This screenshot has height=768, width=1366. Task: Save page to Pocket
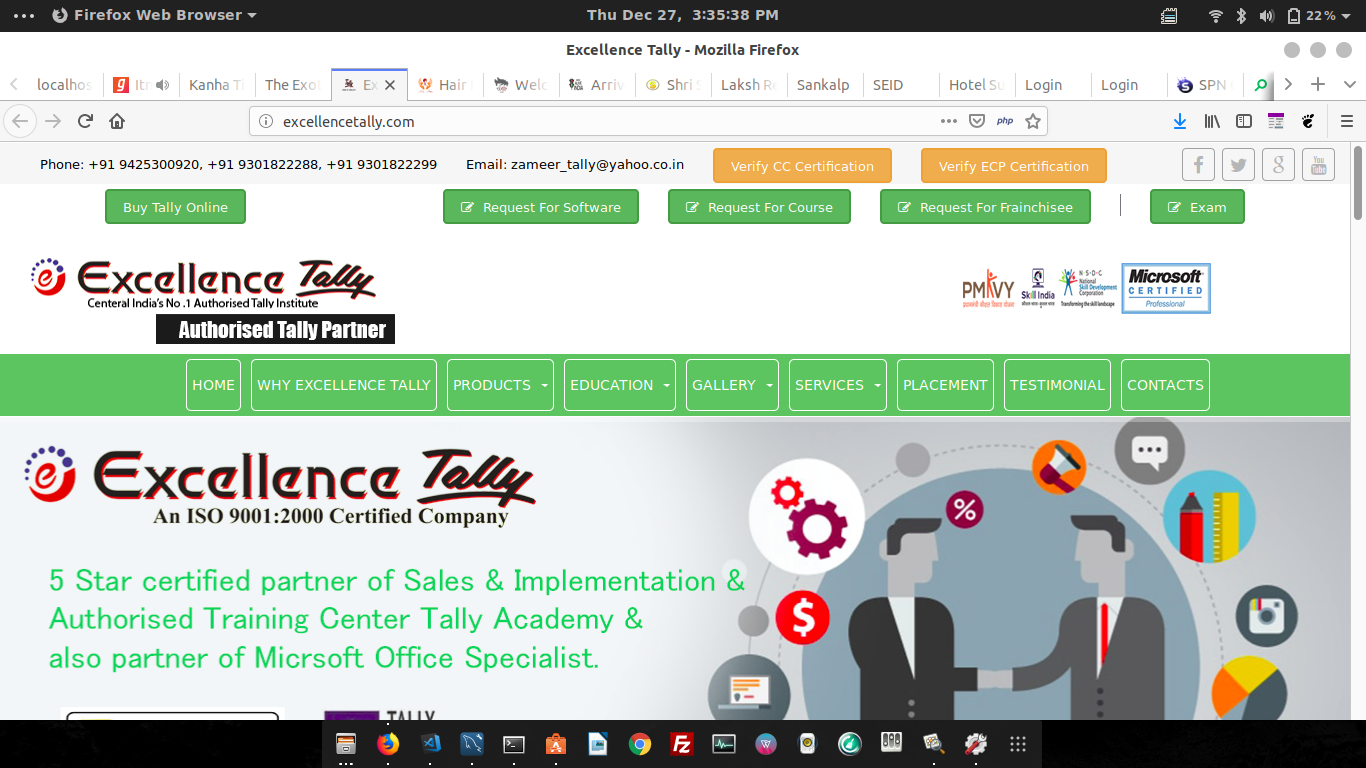pos(977,121)
